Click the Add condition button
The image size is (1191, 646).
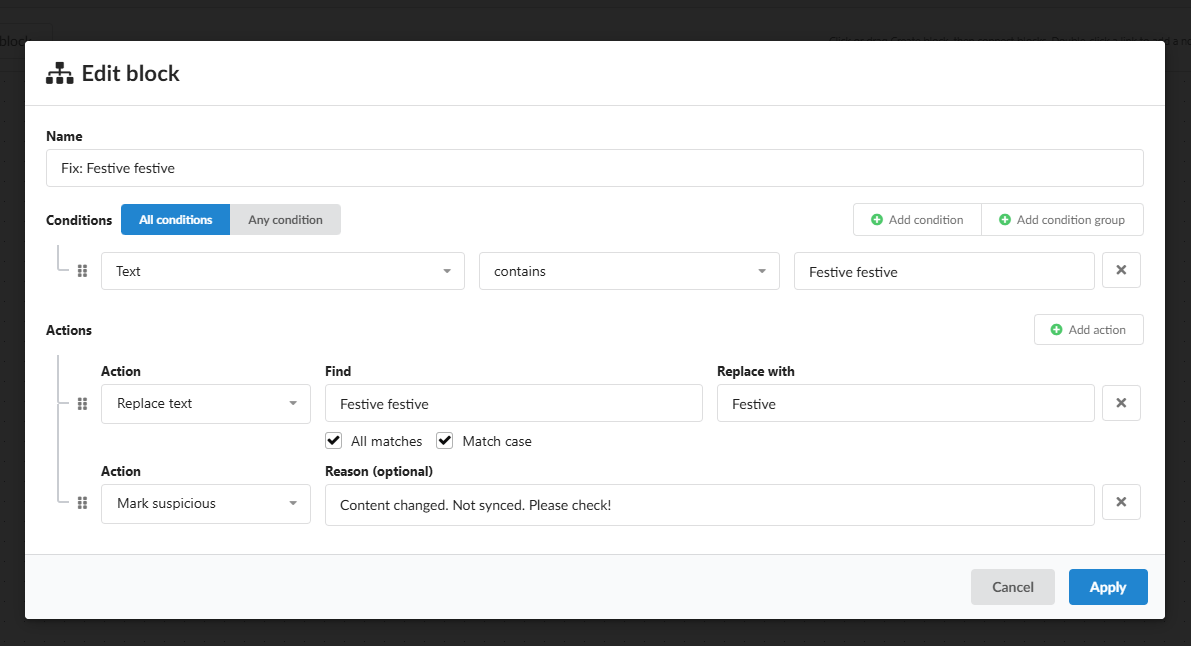click(917, 220)
